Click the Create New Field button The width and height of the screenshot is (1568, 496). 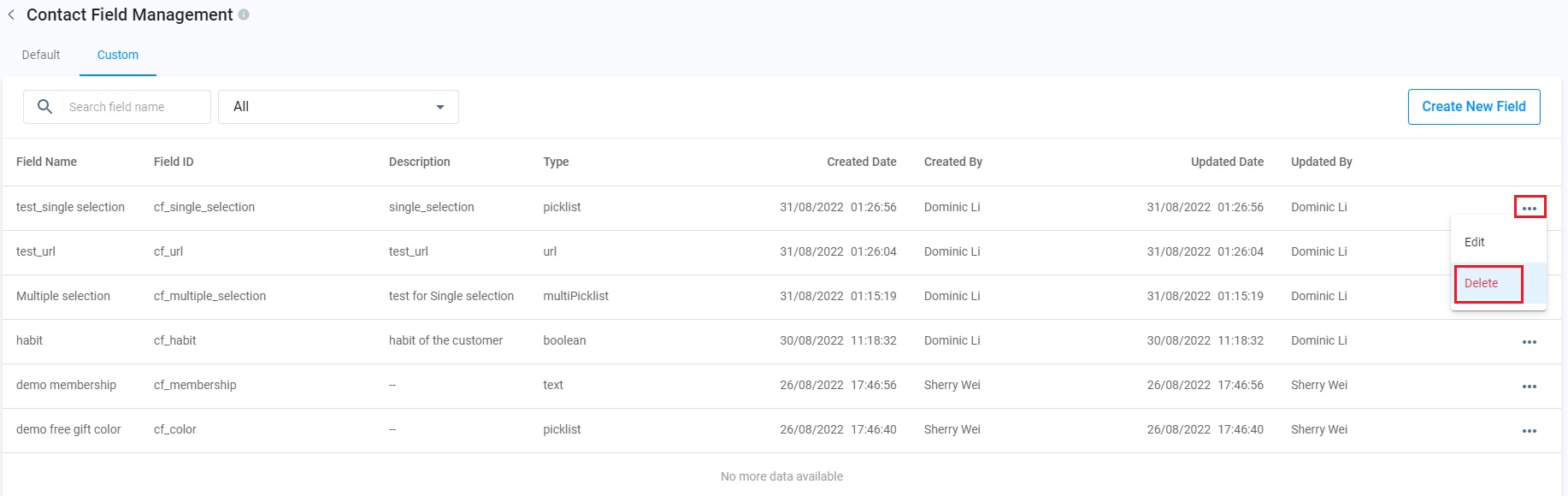pyautogui.click(x=1473, y=107)
